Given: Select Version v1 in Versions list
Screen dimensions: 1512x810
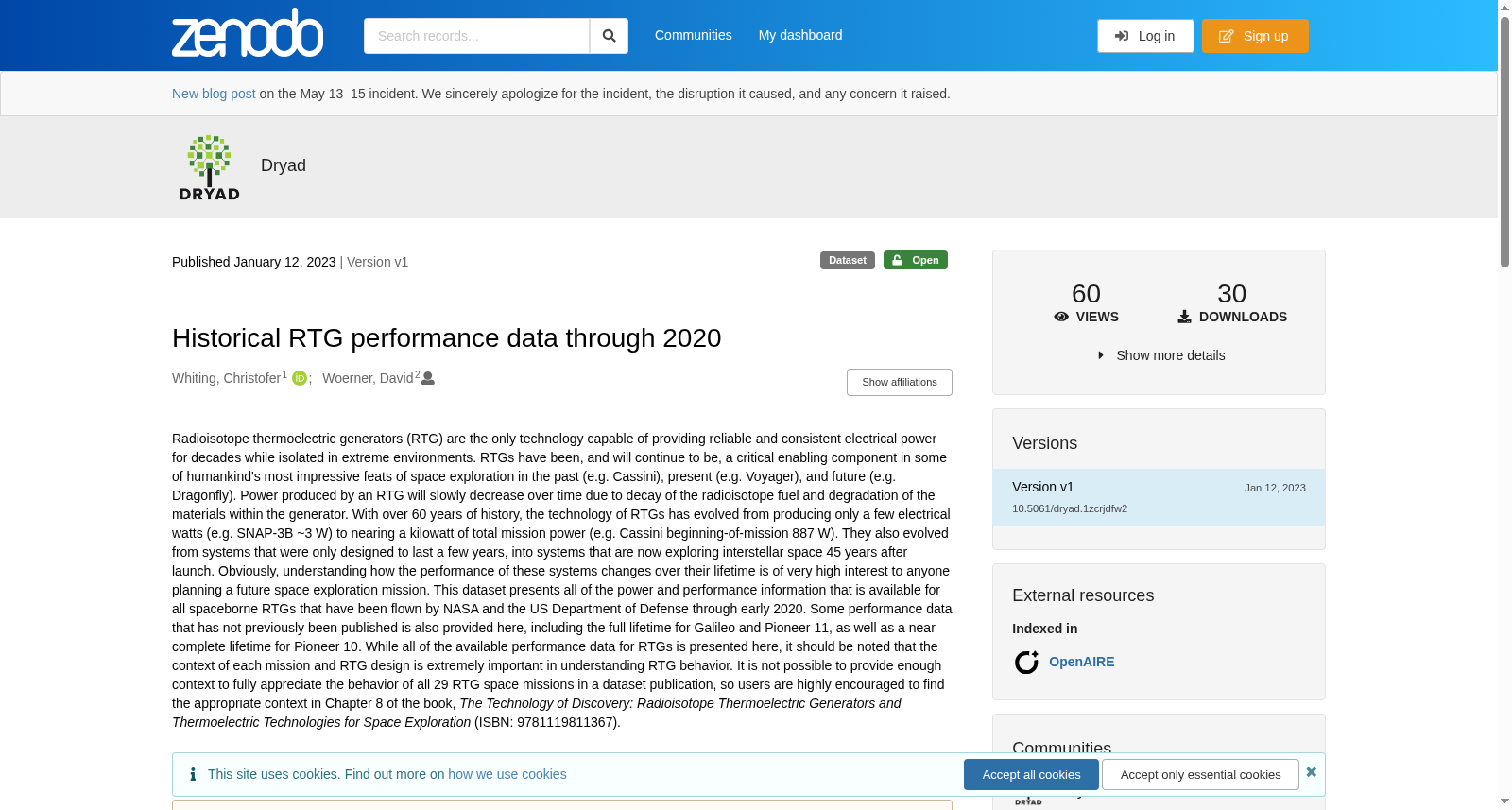Looking at the screenshot, I should pos(1159,497).
